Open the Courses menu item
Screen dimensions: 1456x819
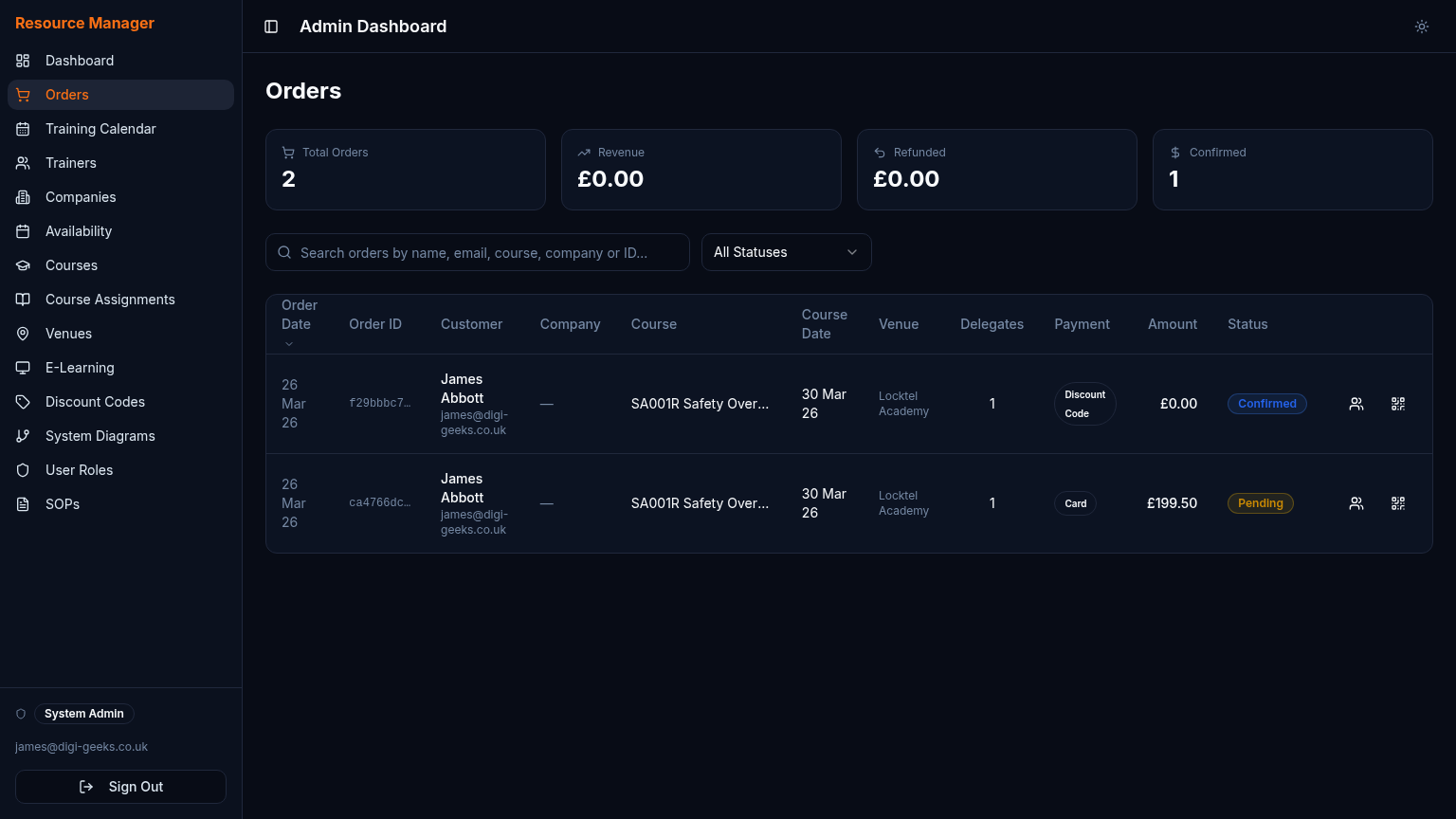tap(121, 265)
